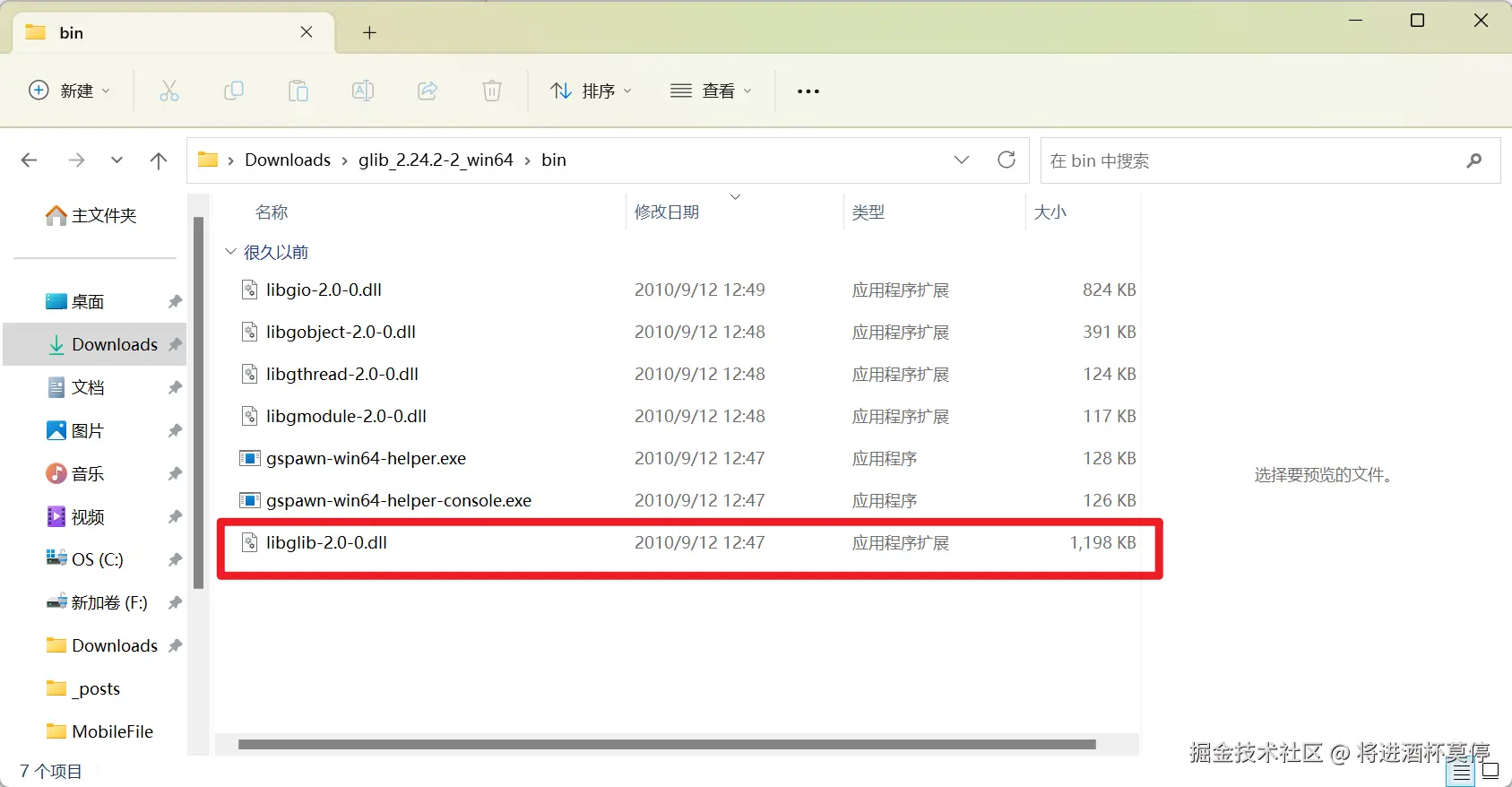The height and width of the screenshot is (787, 1512).
Task: Refresh the bin folder view
Action: tap(1007, 160)
